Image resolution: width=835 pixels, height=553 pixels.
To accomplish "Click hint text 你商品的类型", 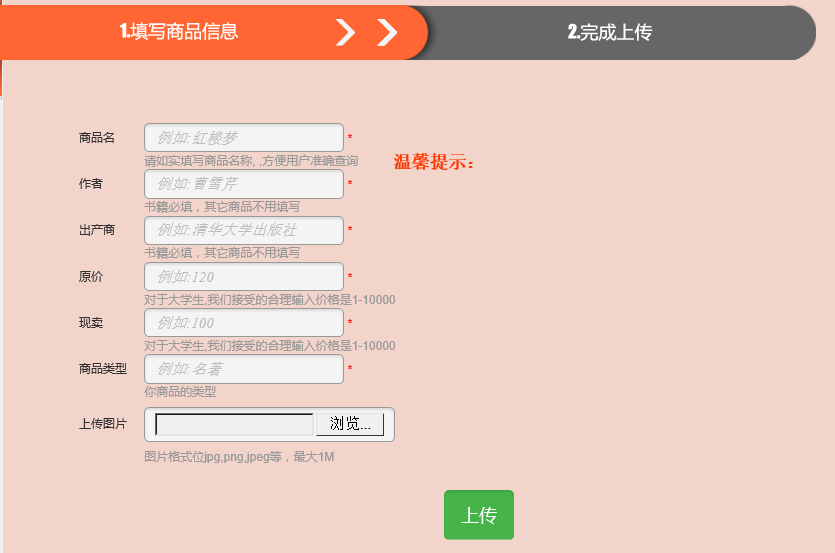I will coord(180,392).
